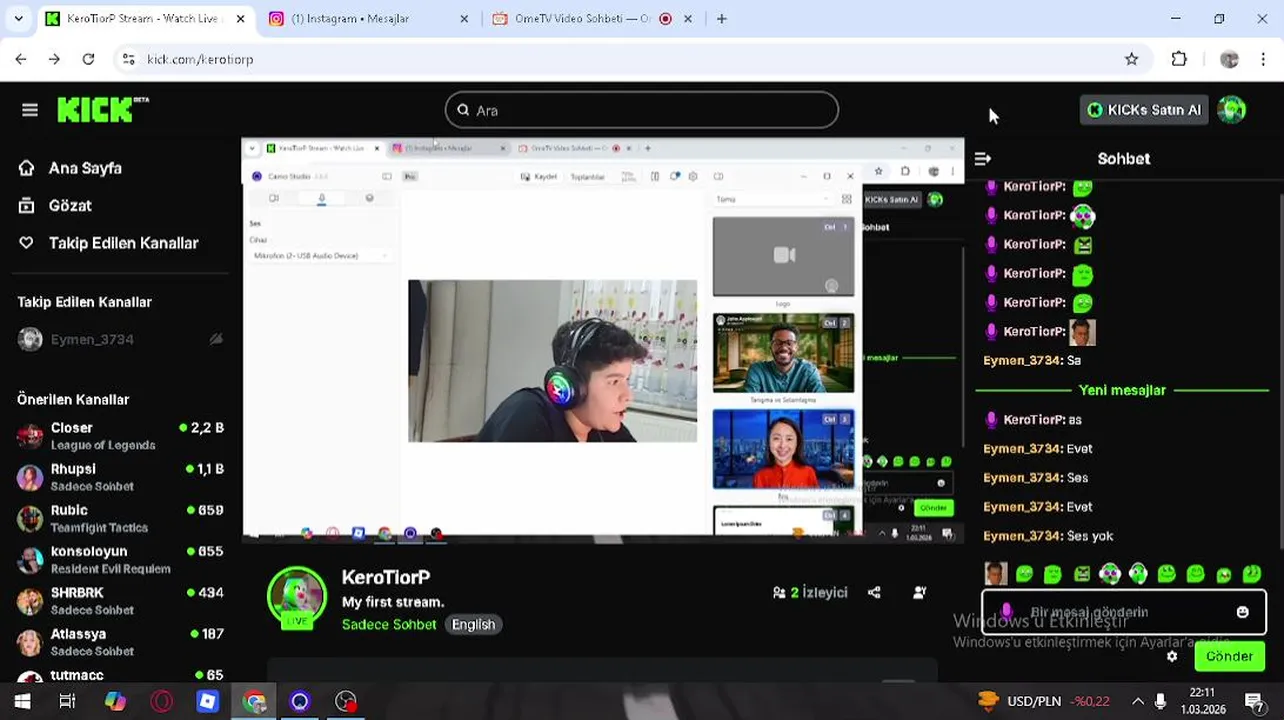This screenshot has width=1284, height=720.
Task: Send chat message with Gönder
Action: point(1229,657)
